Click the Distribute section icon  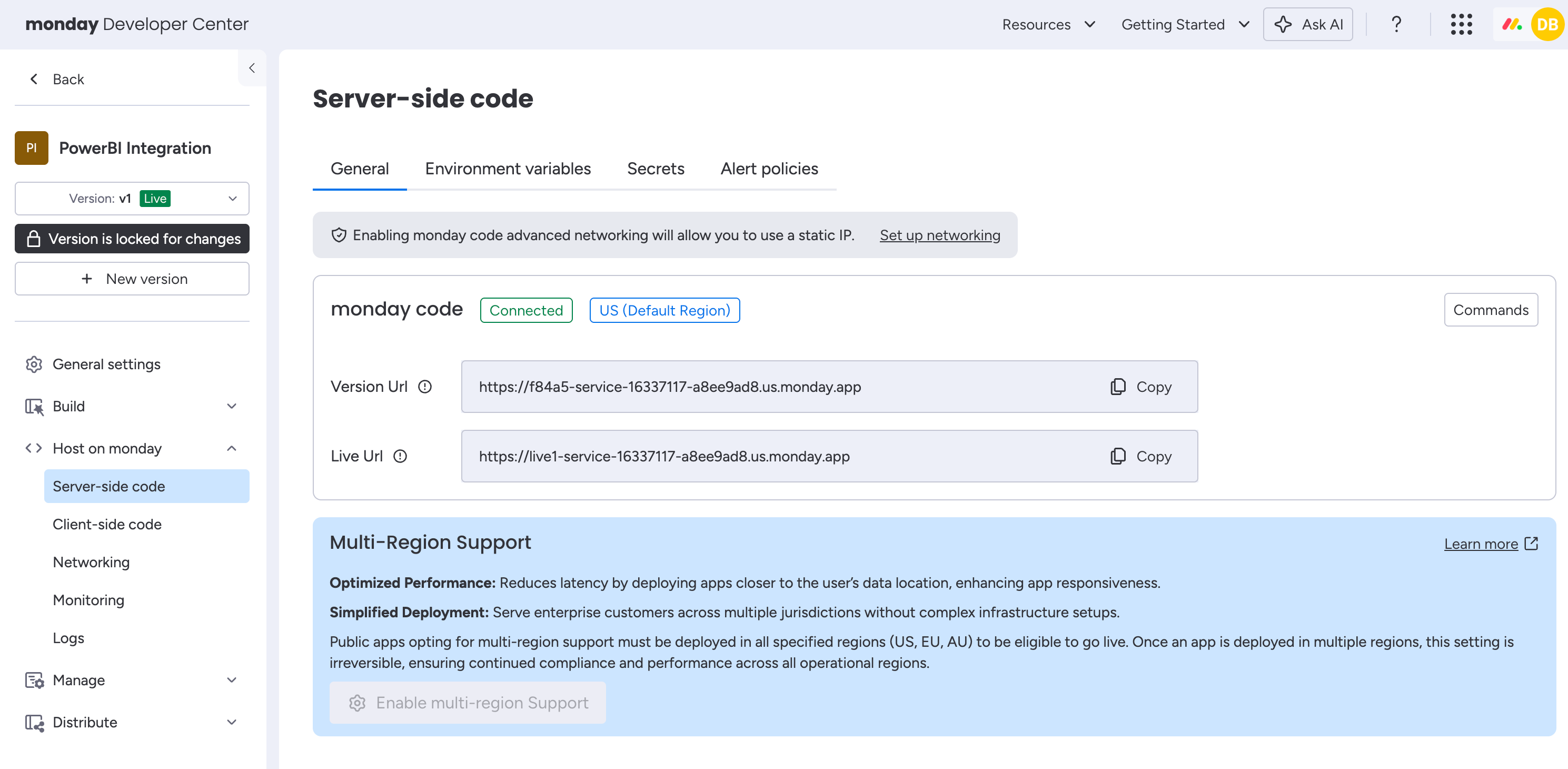[34, 723]
